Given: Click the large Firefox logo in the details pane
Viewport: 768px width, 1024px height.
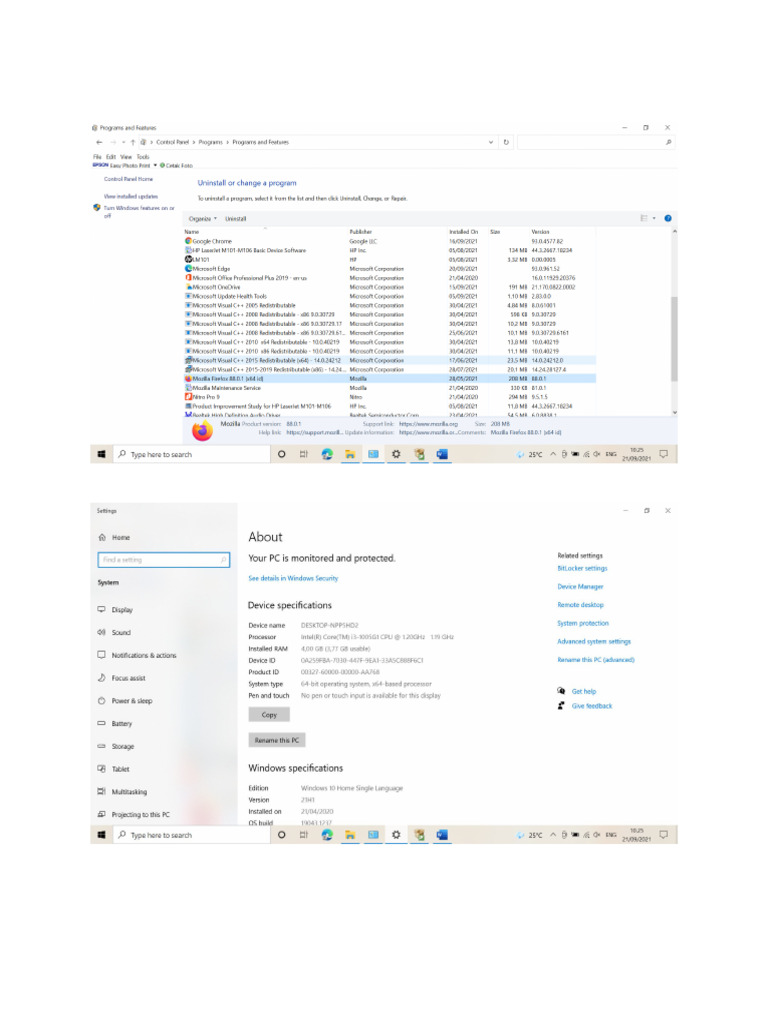Looking at the screenshot, I should [x=202, y=431].
